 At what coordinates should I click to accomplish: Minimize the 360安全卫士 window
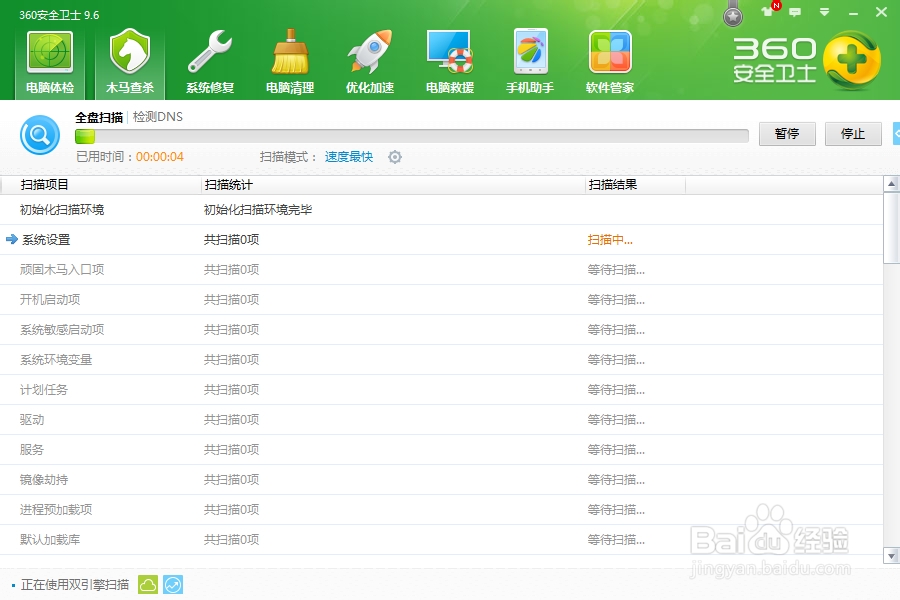(854, 12)
